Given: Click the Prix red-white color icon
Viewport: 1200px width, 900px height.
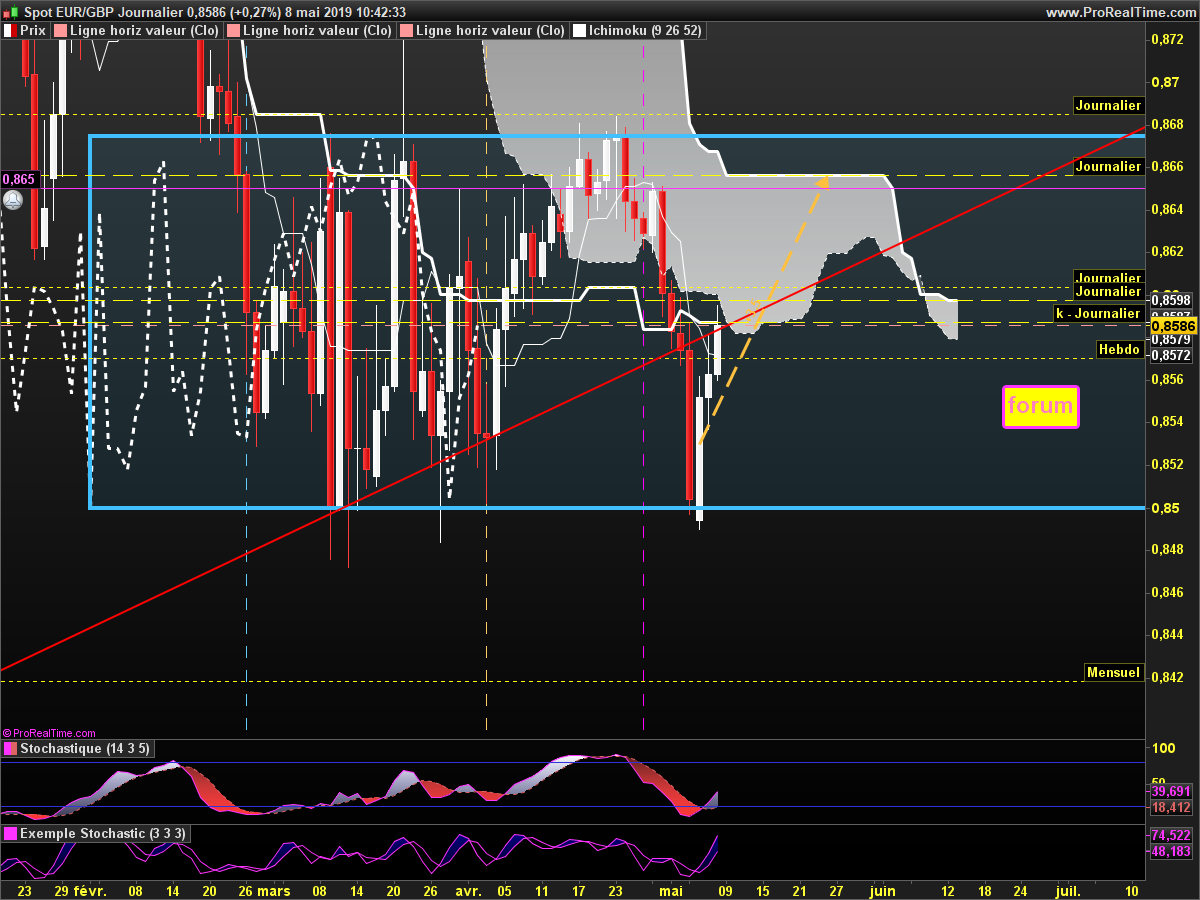Looking at the screenshot, I should (x=10, y=31).
